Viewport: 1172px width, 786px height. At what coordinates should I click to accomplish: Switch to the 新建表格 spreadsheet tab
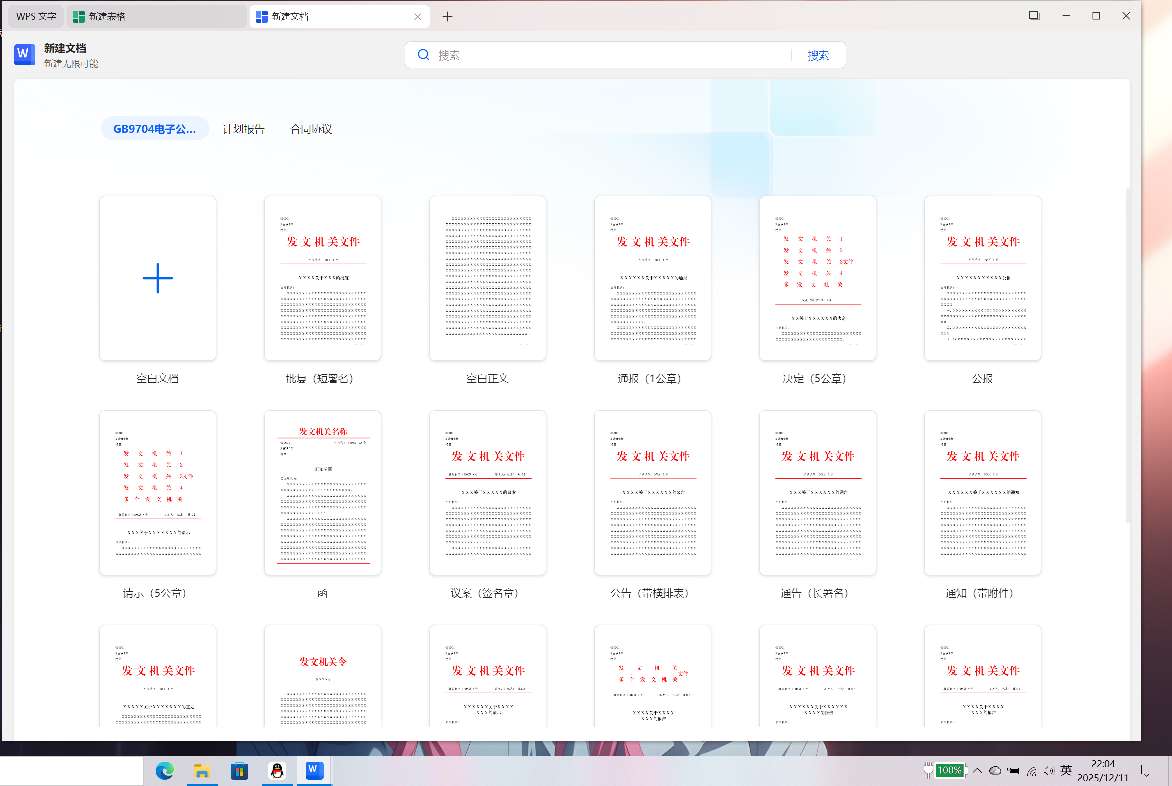[155, 17]
